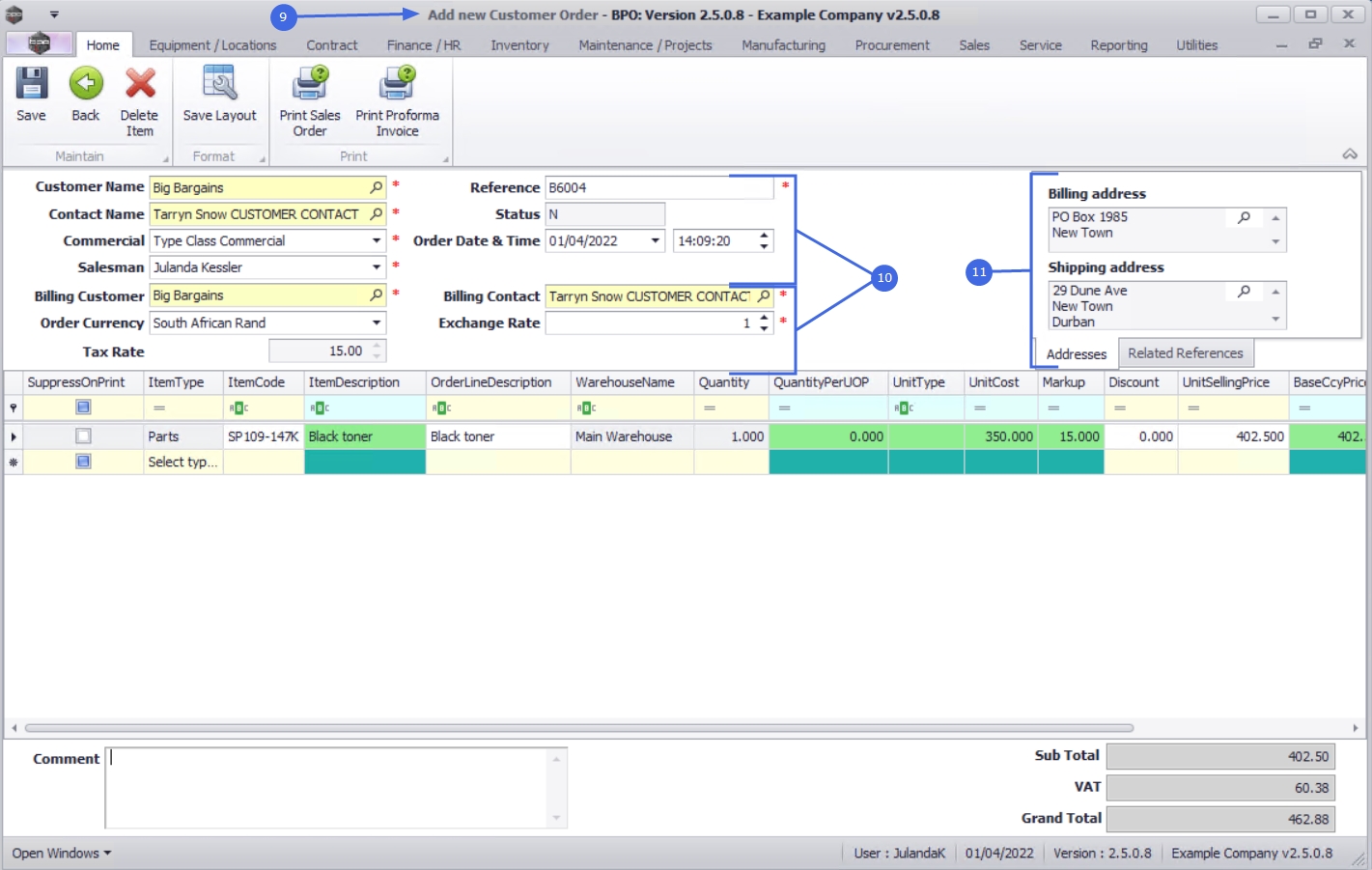Screen dimensions: 1372x870
Task: Click the green Back arrow icon
Action: pos(86,84)
